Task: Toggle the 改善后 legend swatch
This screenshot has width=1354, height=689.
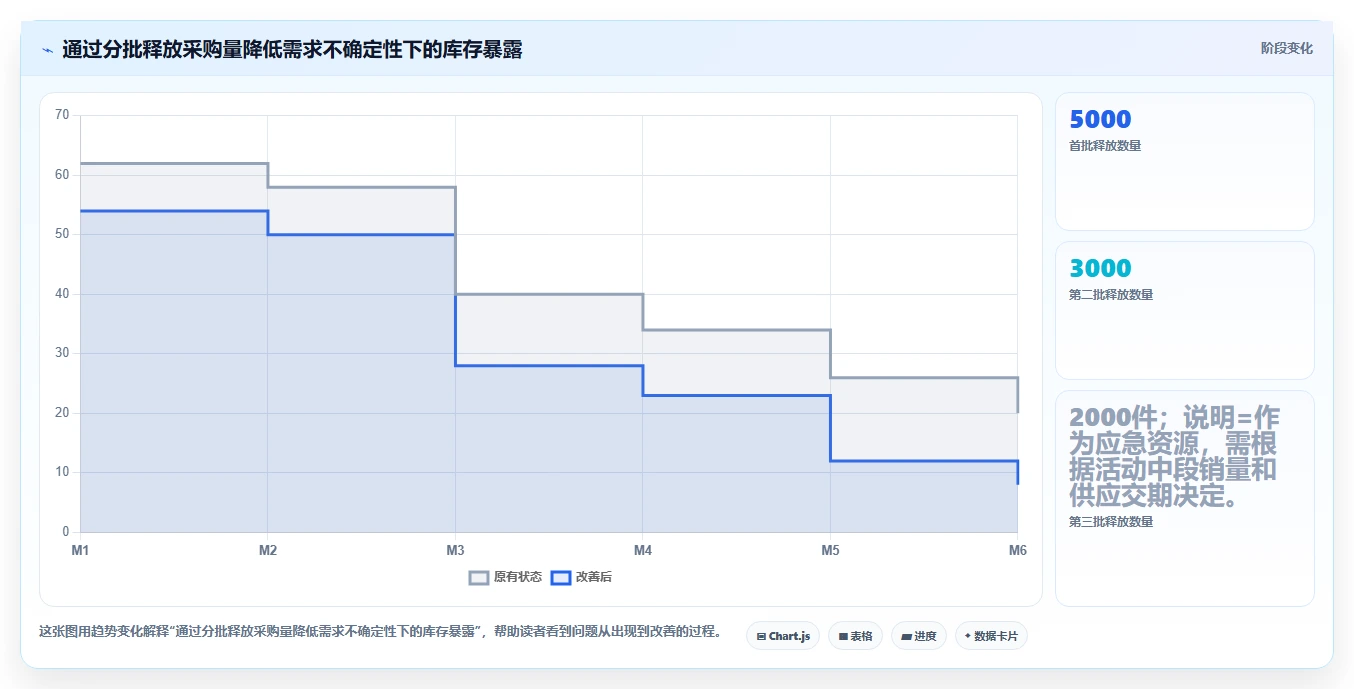Action: point(561,577)
